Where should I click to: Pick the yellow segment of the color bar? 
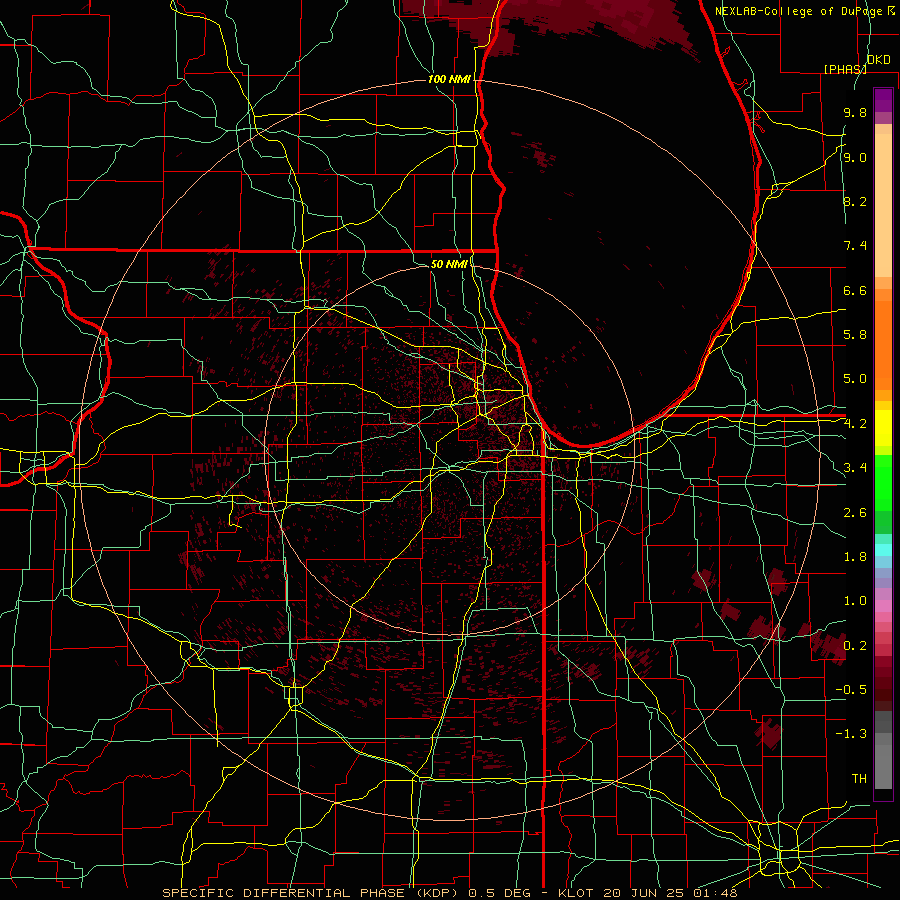pos(883,428)
